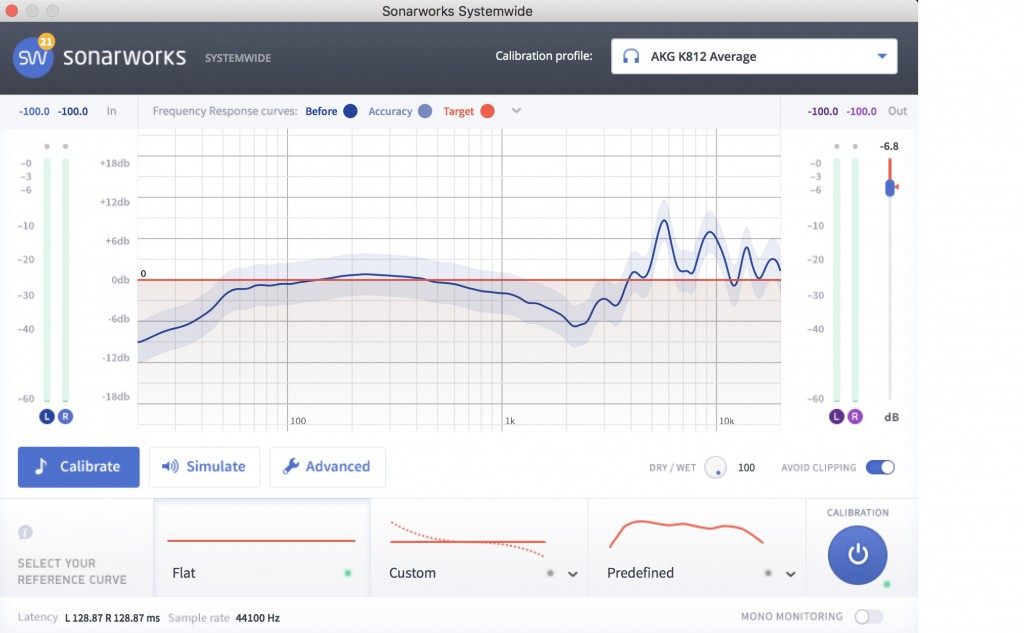Click the In label beside the input levels
The image size is (1024, 633).
(x=112, y=111)
